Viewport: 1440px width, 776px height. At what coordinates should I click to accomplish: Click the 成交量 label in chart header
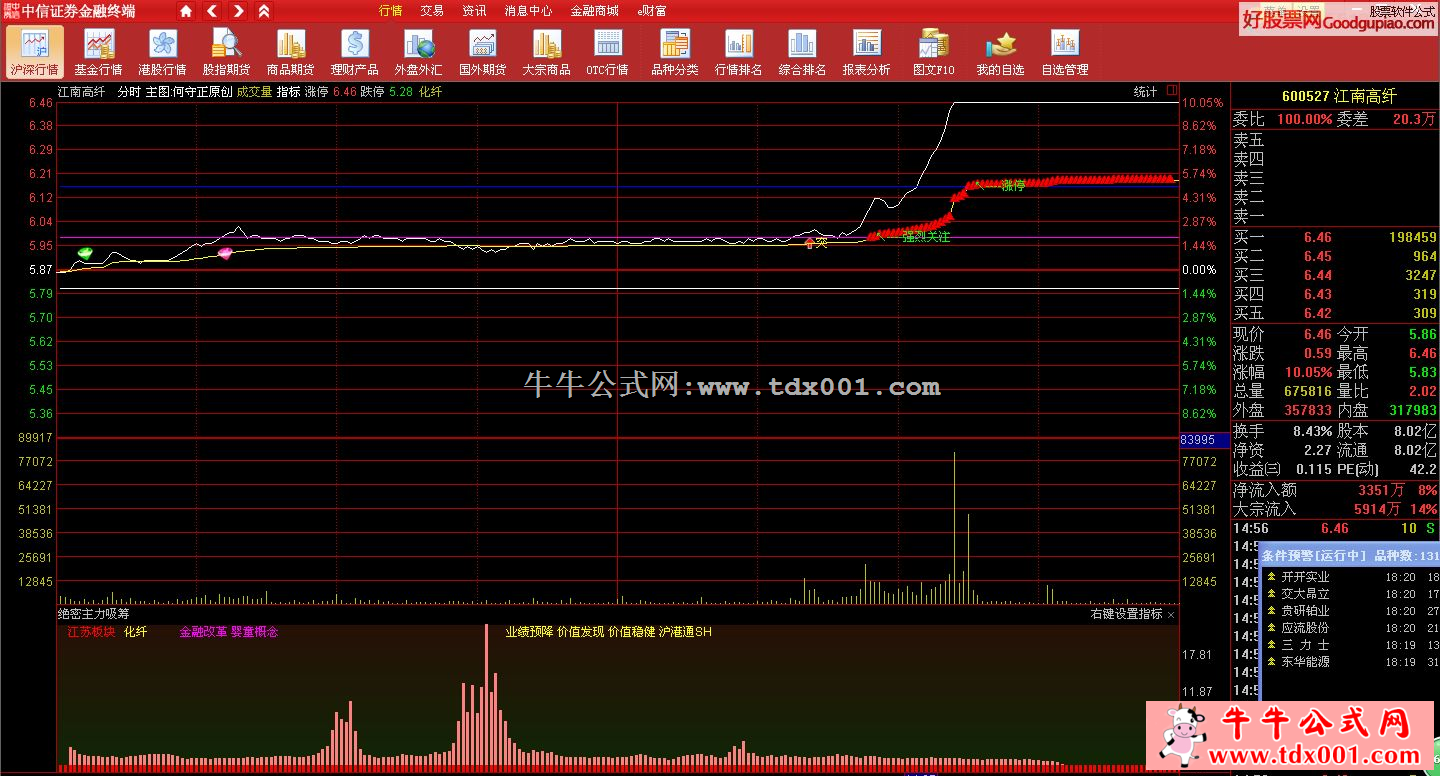pyautogui.click(x=254, y=91)
